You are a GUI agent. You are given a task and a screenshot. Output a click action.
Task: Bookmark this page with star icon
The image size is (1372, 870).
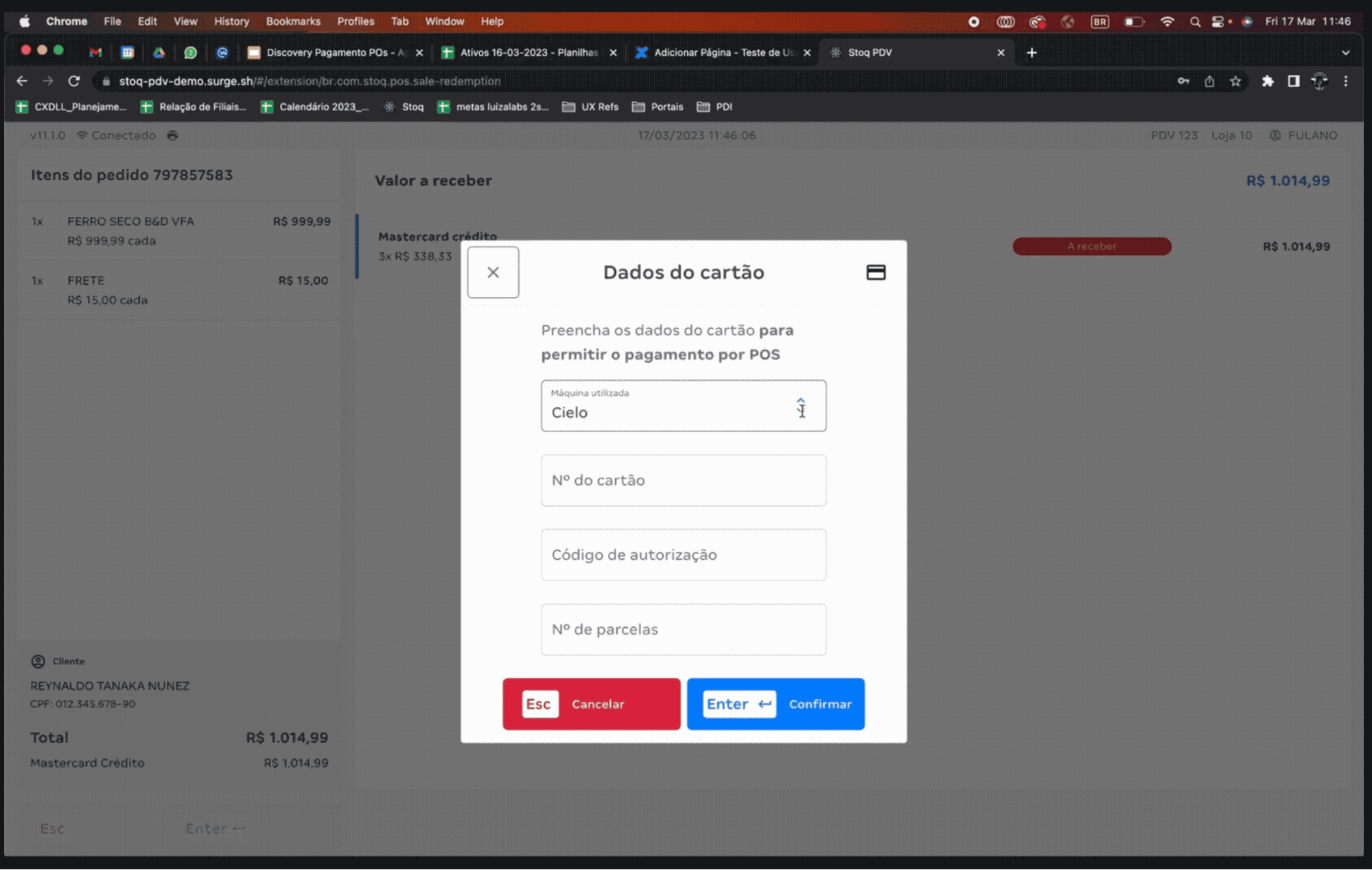[x=1235, y=81]
